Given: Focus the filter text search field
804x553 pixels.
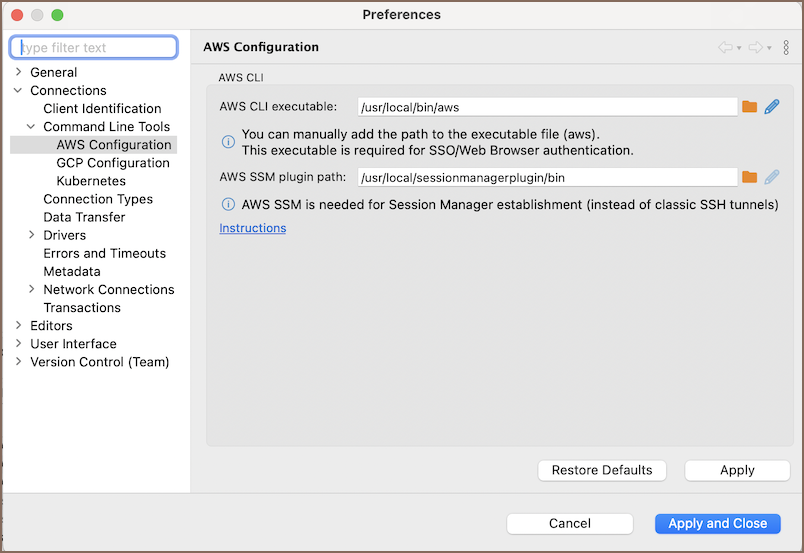Looking at the screenshot, I should point(94,47).
